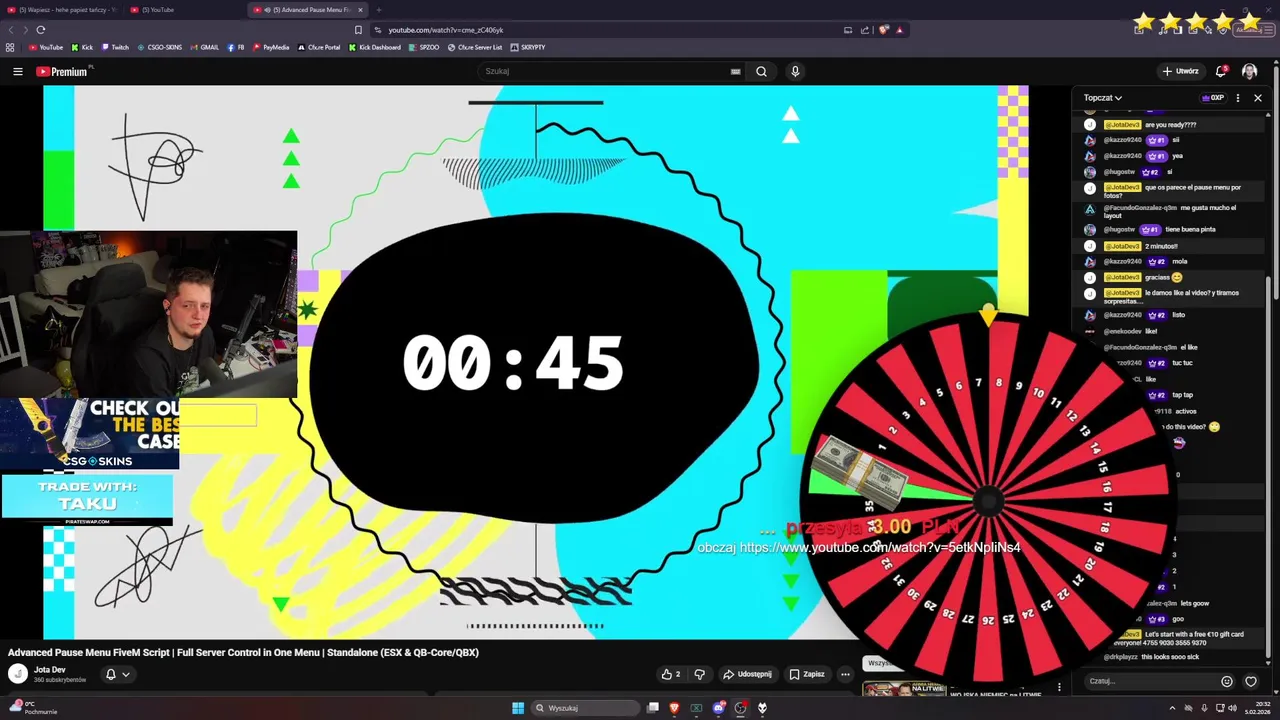Open the Jota Dev channel name link
Screen dimensions: 1280x720
[x=49, y=670]
